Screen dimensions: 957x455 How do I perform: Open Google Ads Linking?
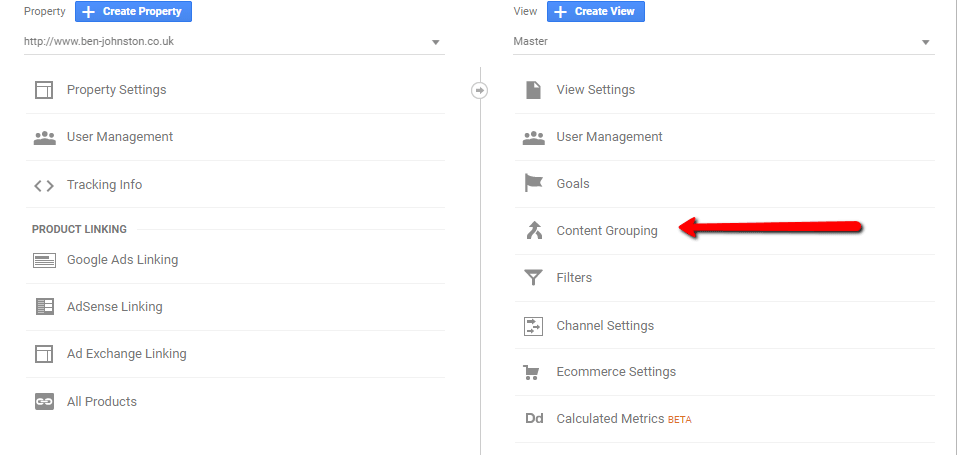pos(235,260)
